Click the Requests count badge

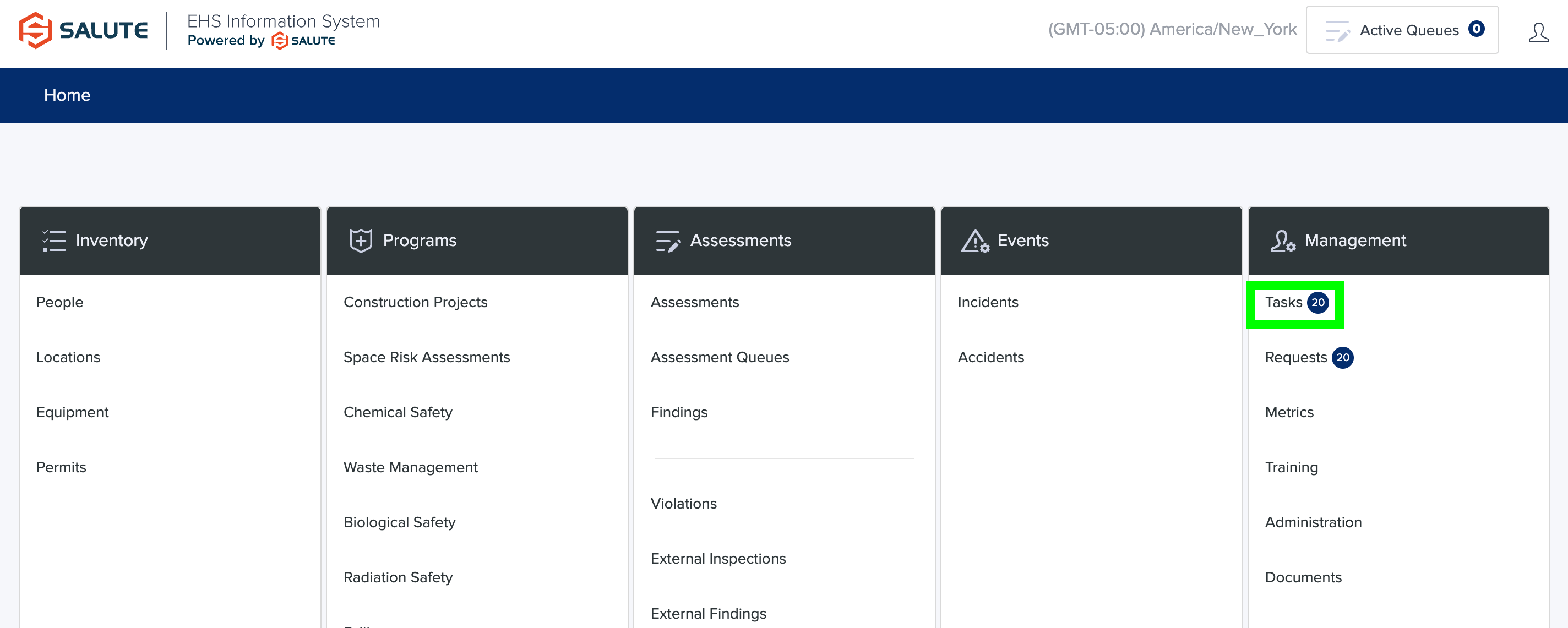point(1342,357)
